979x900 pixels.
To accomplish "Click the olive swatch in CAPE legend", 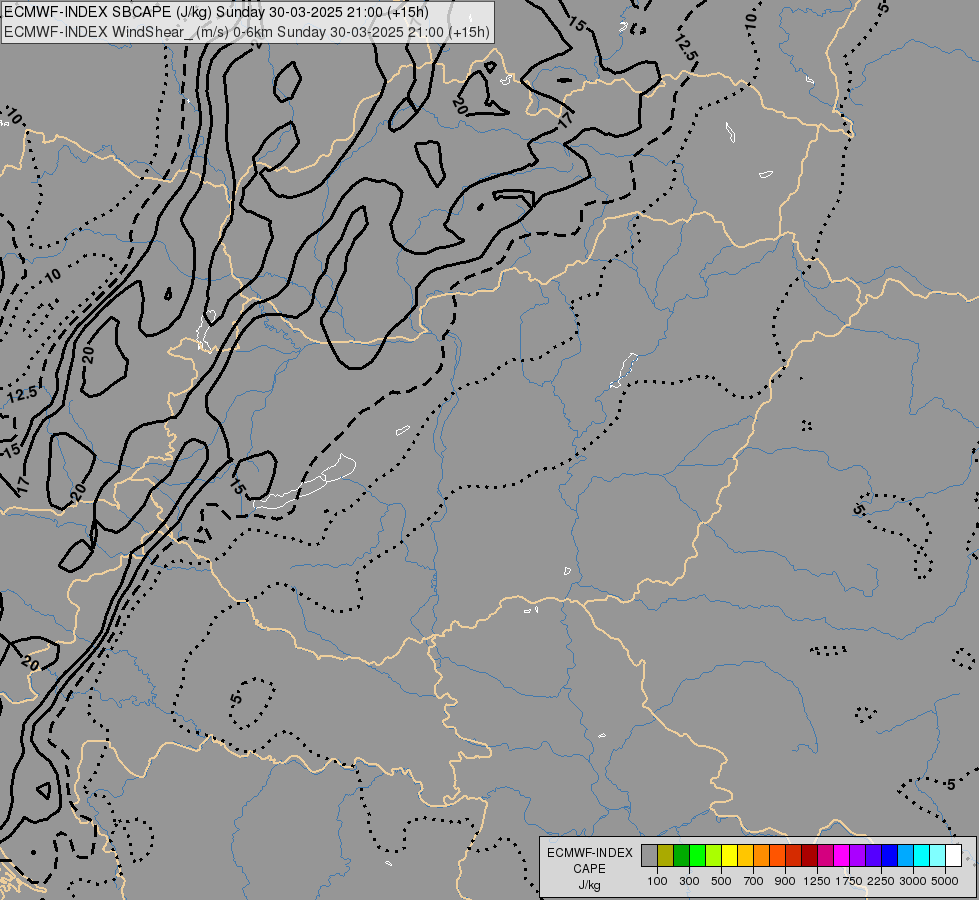I will point(666,855).
